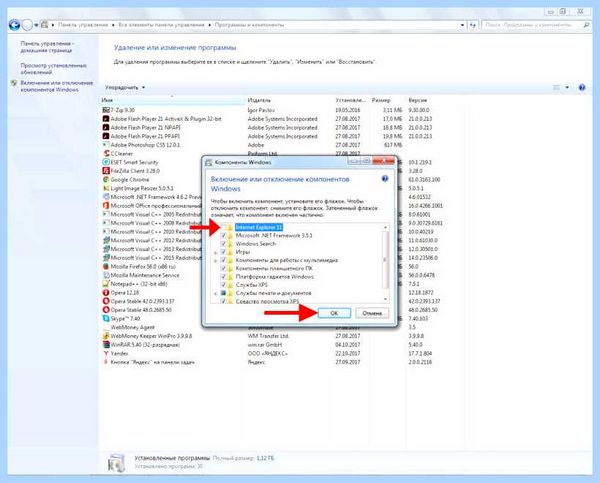Open help via the main window question icon
600x483 pixels.
click(582, 88)
